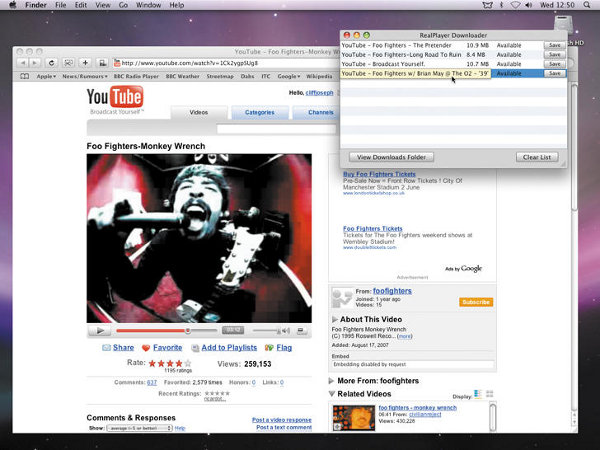Screen dimensions: 600x450
Task: Open Buy Foo Fighters Tickets ad link
Action: tap(379, 174)
